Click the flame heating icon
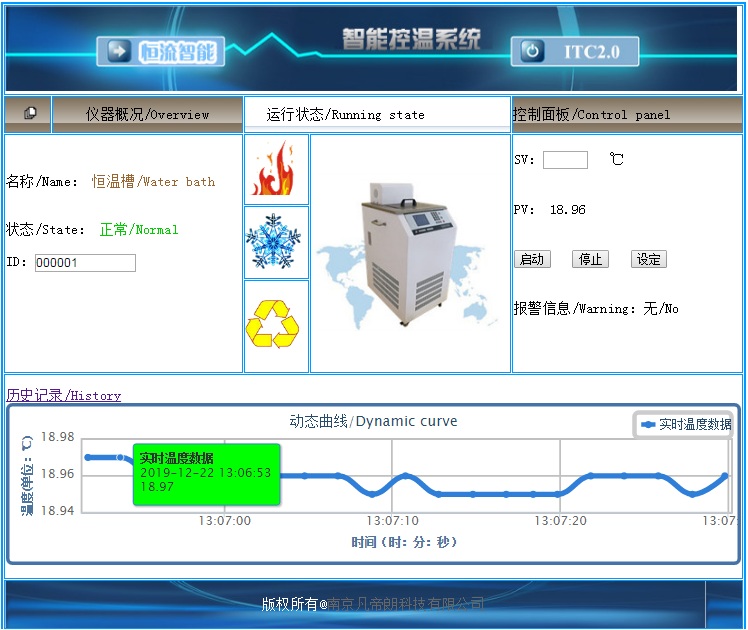 [276, 170]
